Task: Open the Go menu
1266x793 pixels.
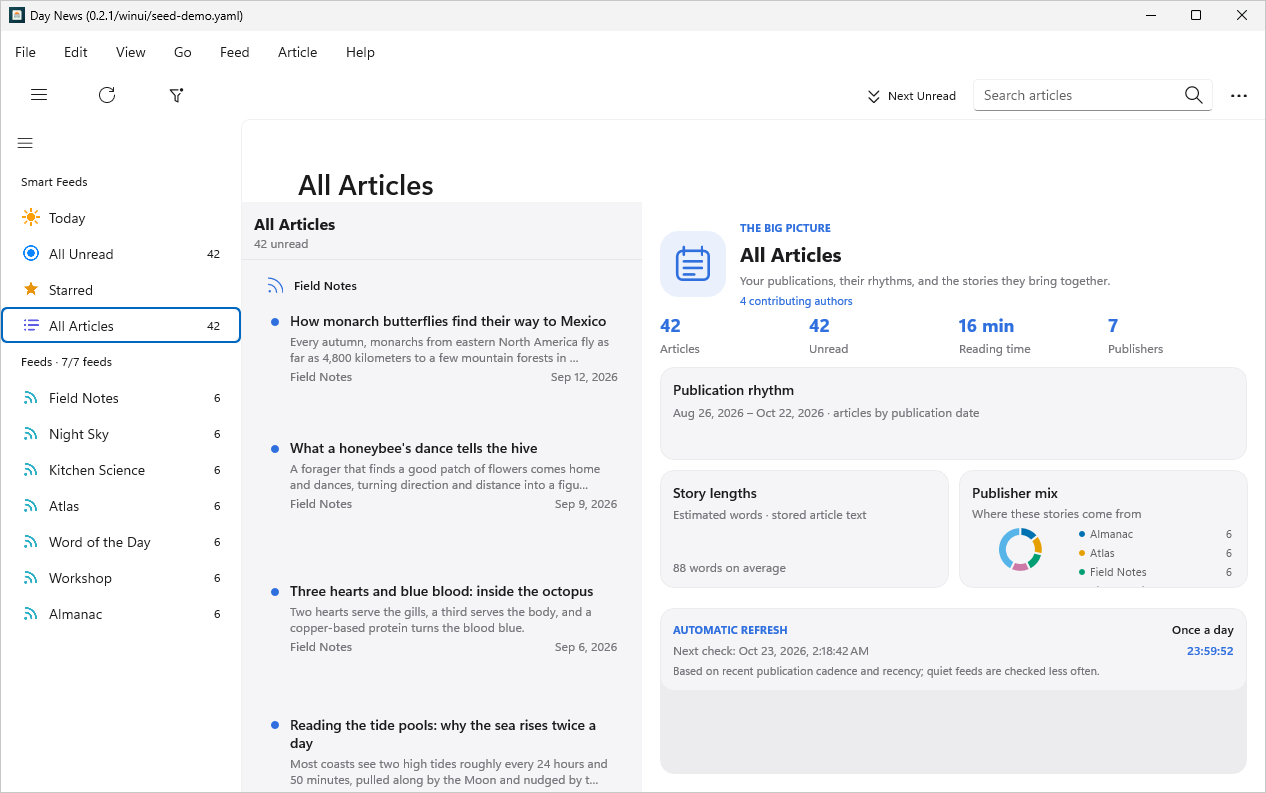Action: 183,52
